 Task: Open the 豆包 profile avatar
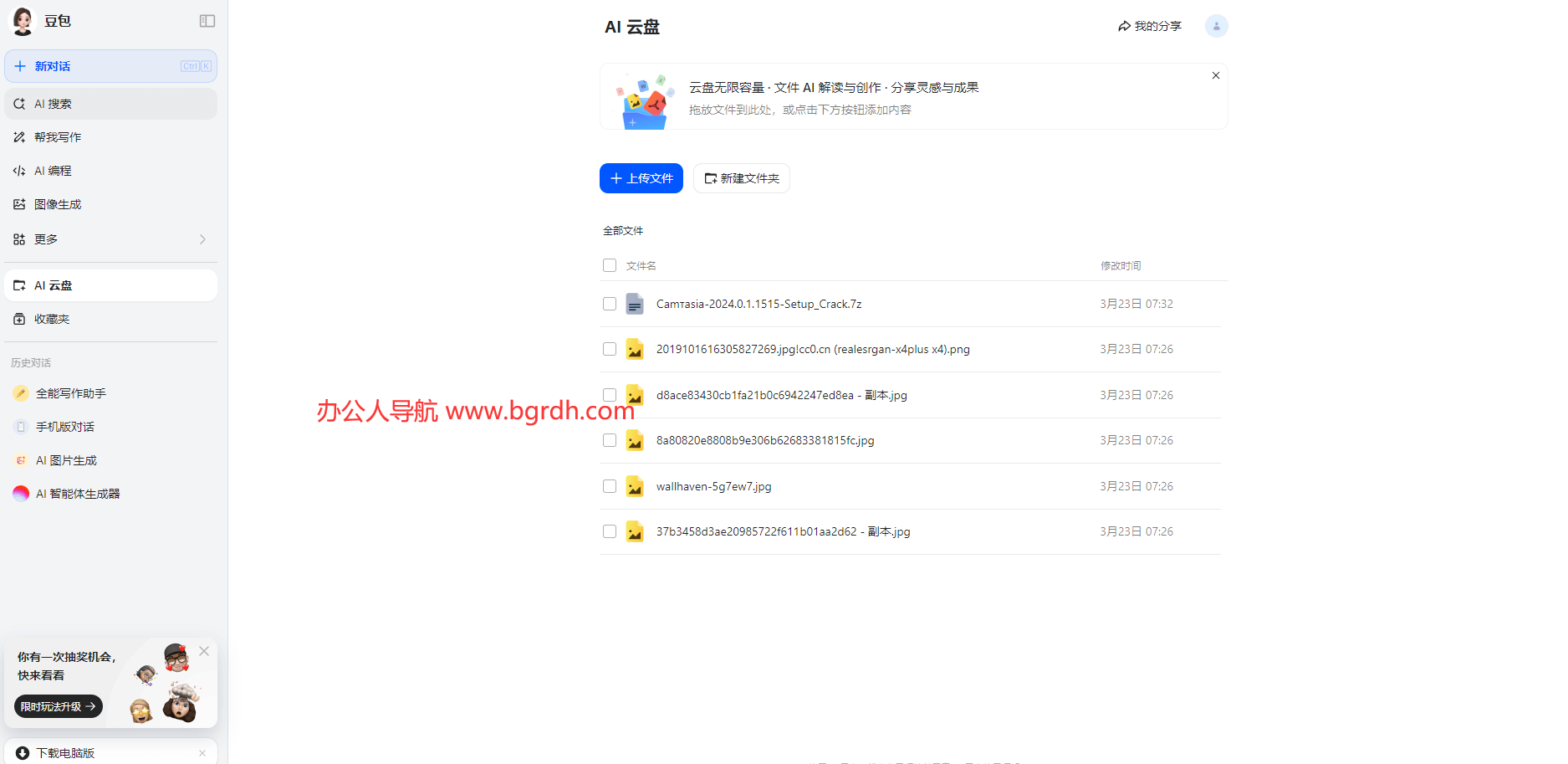[x=22, y=21]
